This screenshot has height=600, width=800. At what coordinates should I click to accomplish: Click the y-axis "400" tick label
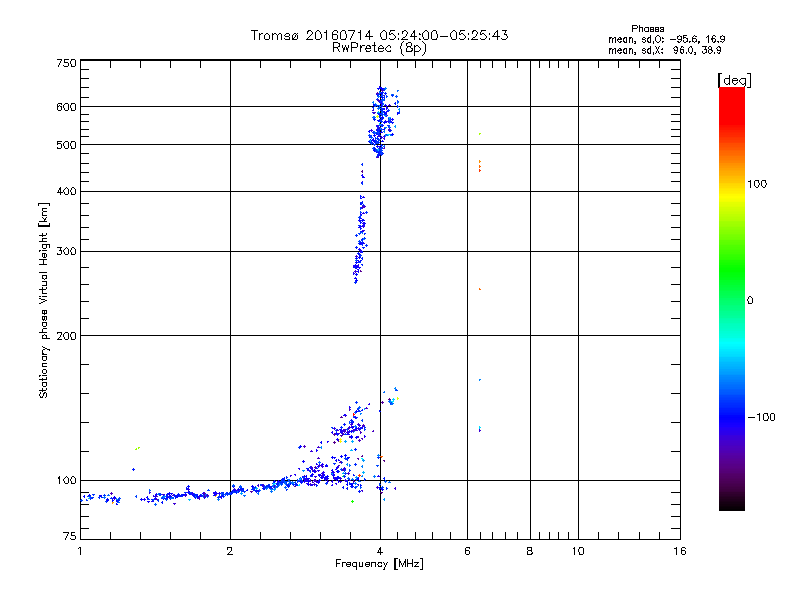pos(66,192)
